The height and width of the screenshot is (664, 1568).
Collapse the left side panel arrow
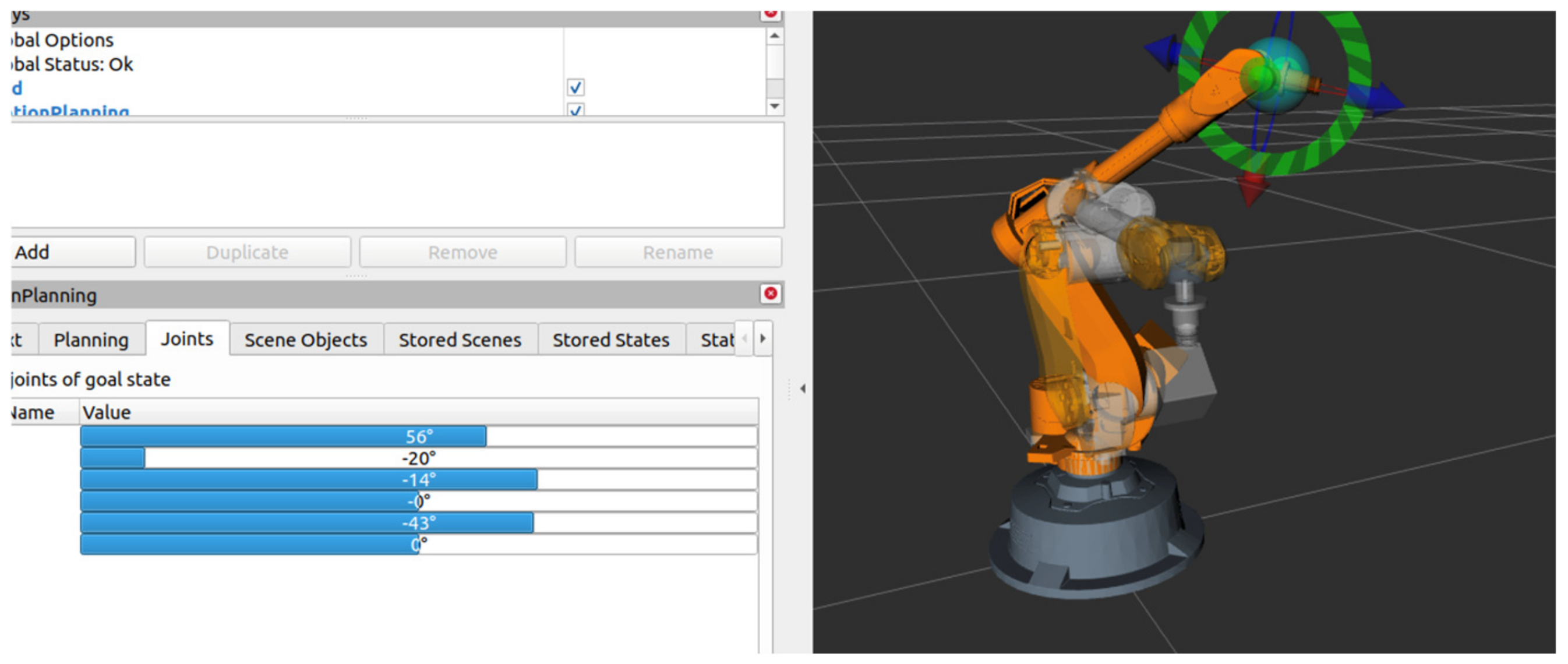(803, 388)
